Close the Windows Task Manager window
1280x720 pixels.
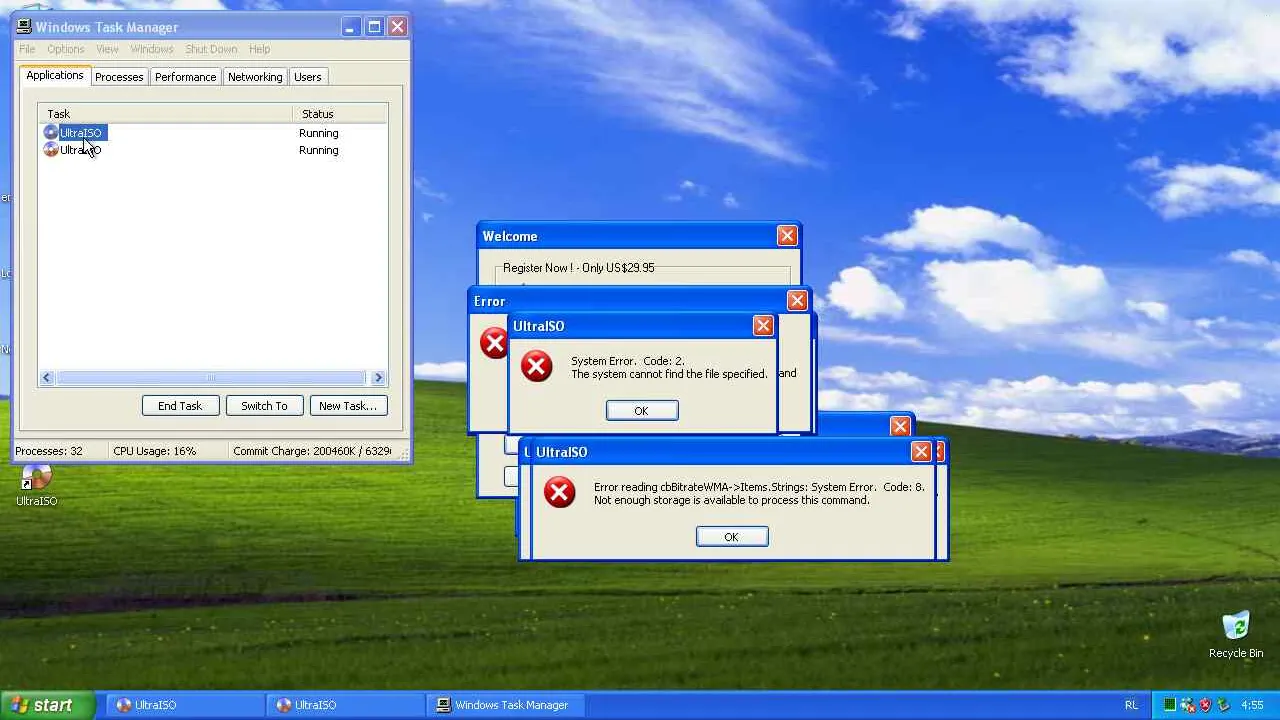click(x=397, y=27)
